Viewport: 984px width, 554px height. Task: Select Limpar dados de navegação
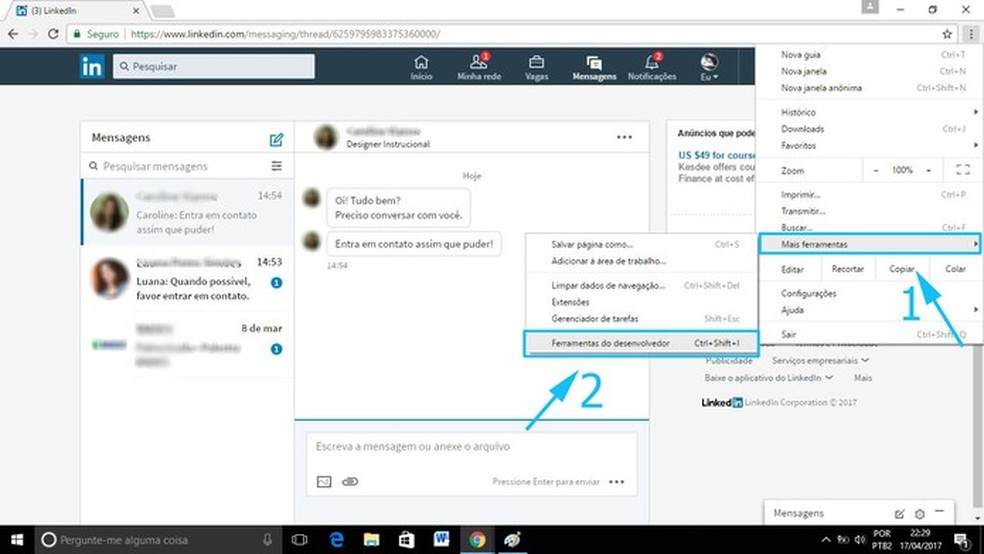pyautogui.click(x=641, y=285)
